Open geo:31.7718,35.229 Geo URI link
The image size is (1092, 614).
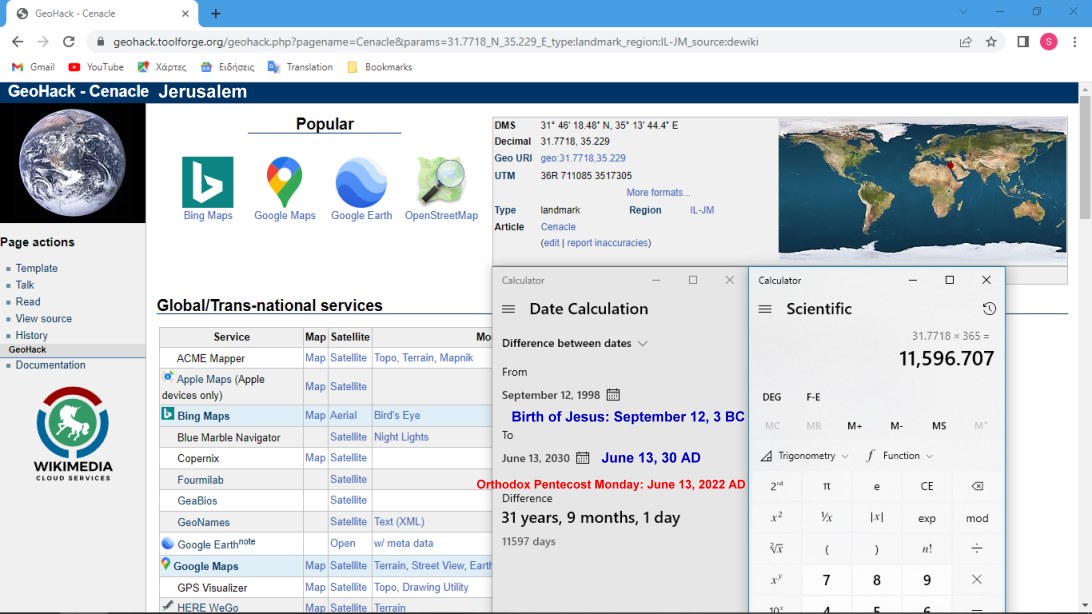tap(583, 158)
